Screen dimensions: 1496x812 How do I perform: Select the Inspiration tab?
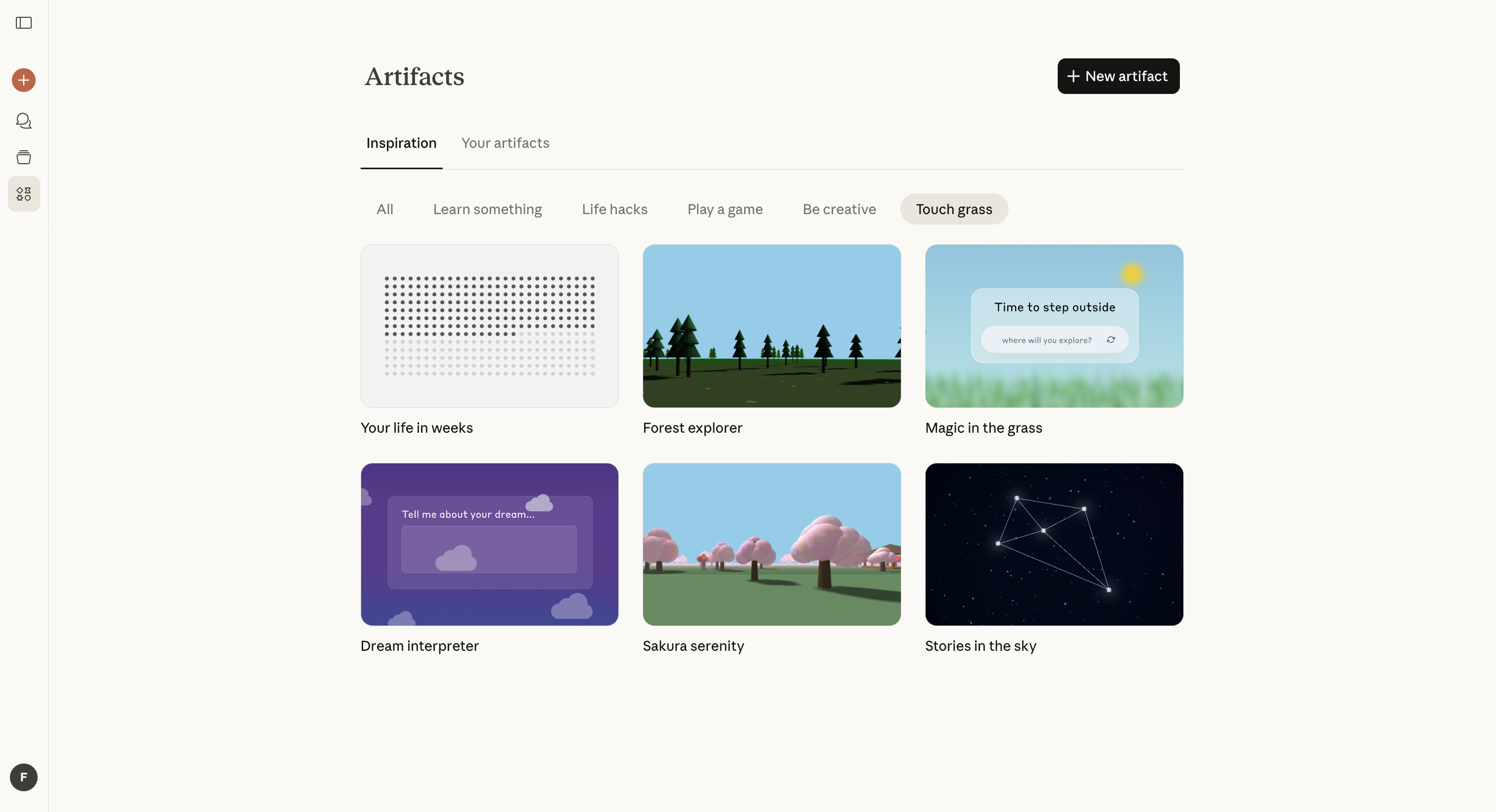(401, 143)
